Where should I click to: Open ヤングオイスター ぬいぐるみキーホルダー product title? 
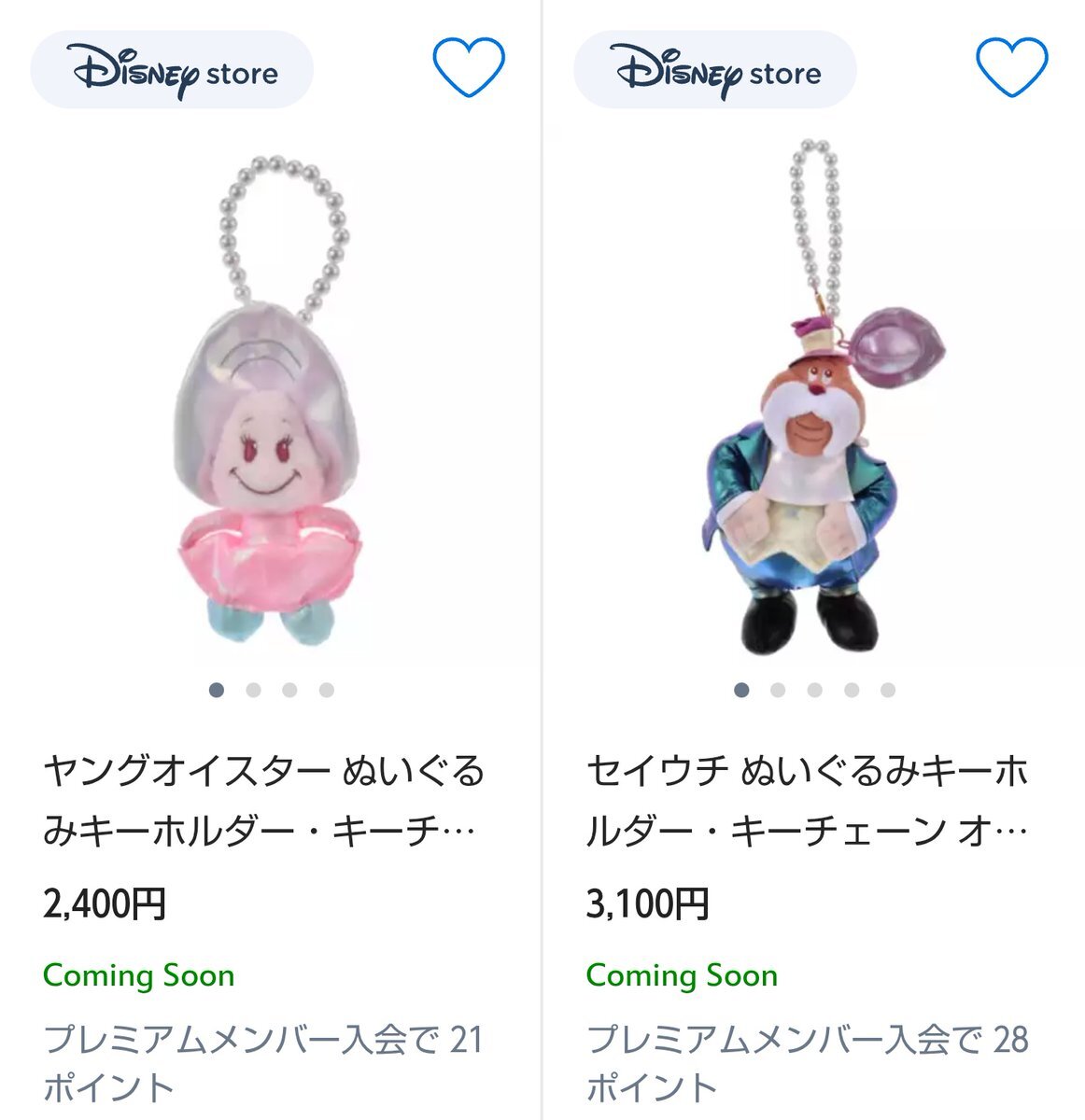pos(265,801)
